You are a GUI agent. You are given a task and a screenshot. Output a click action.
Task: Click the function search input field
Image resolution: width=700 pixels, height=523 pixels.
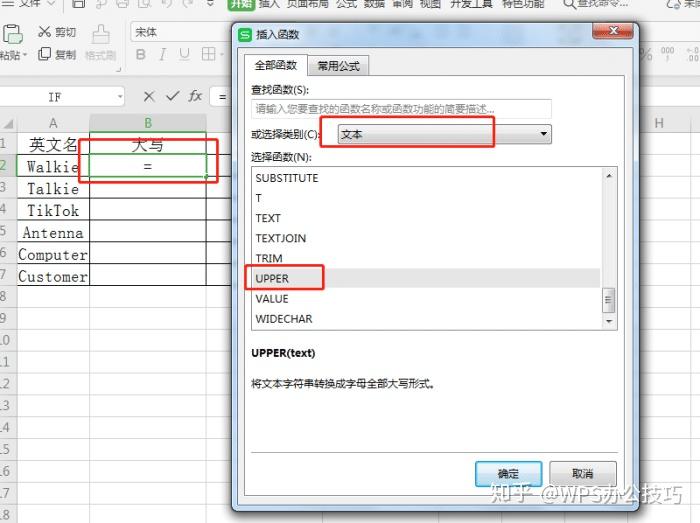pos(401,109)
